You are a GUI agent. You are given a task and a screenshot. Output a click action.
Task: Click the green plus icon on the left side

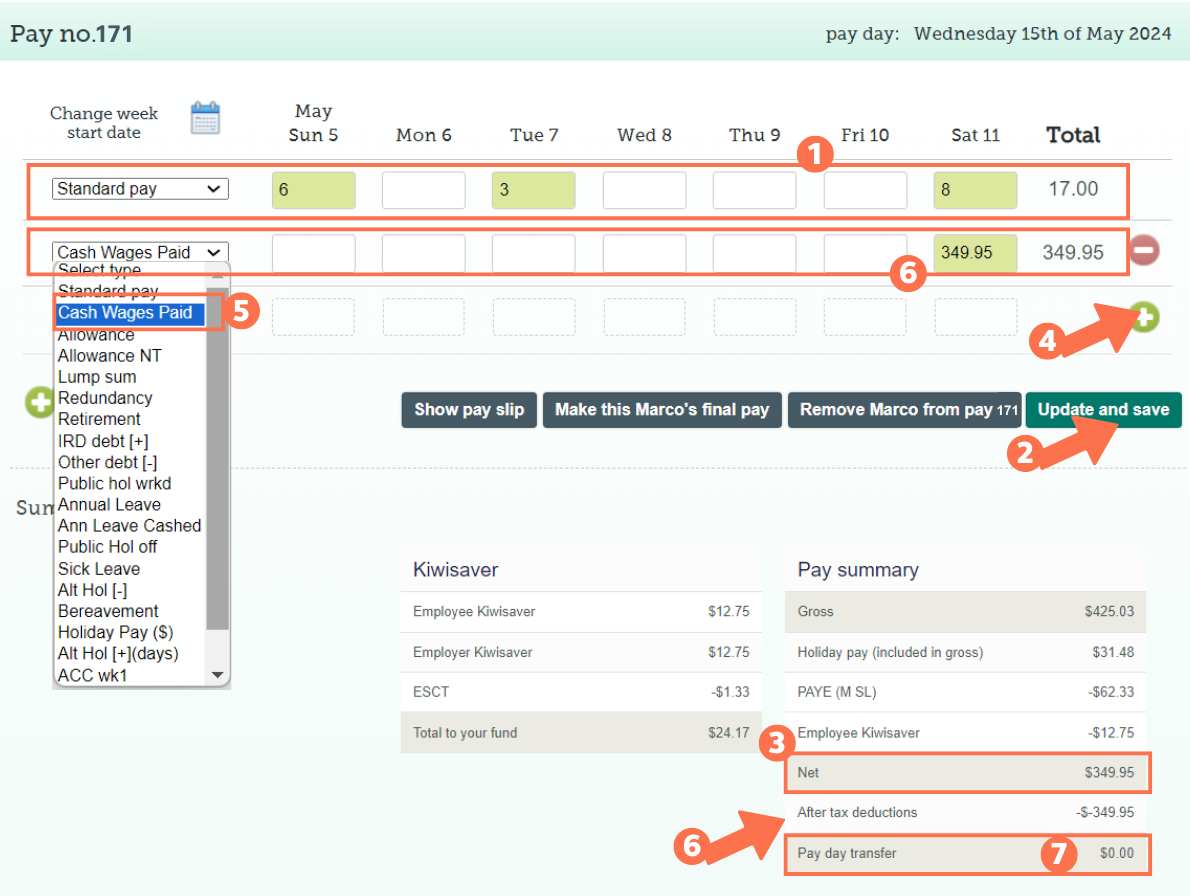[x=39, y=403]
